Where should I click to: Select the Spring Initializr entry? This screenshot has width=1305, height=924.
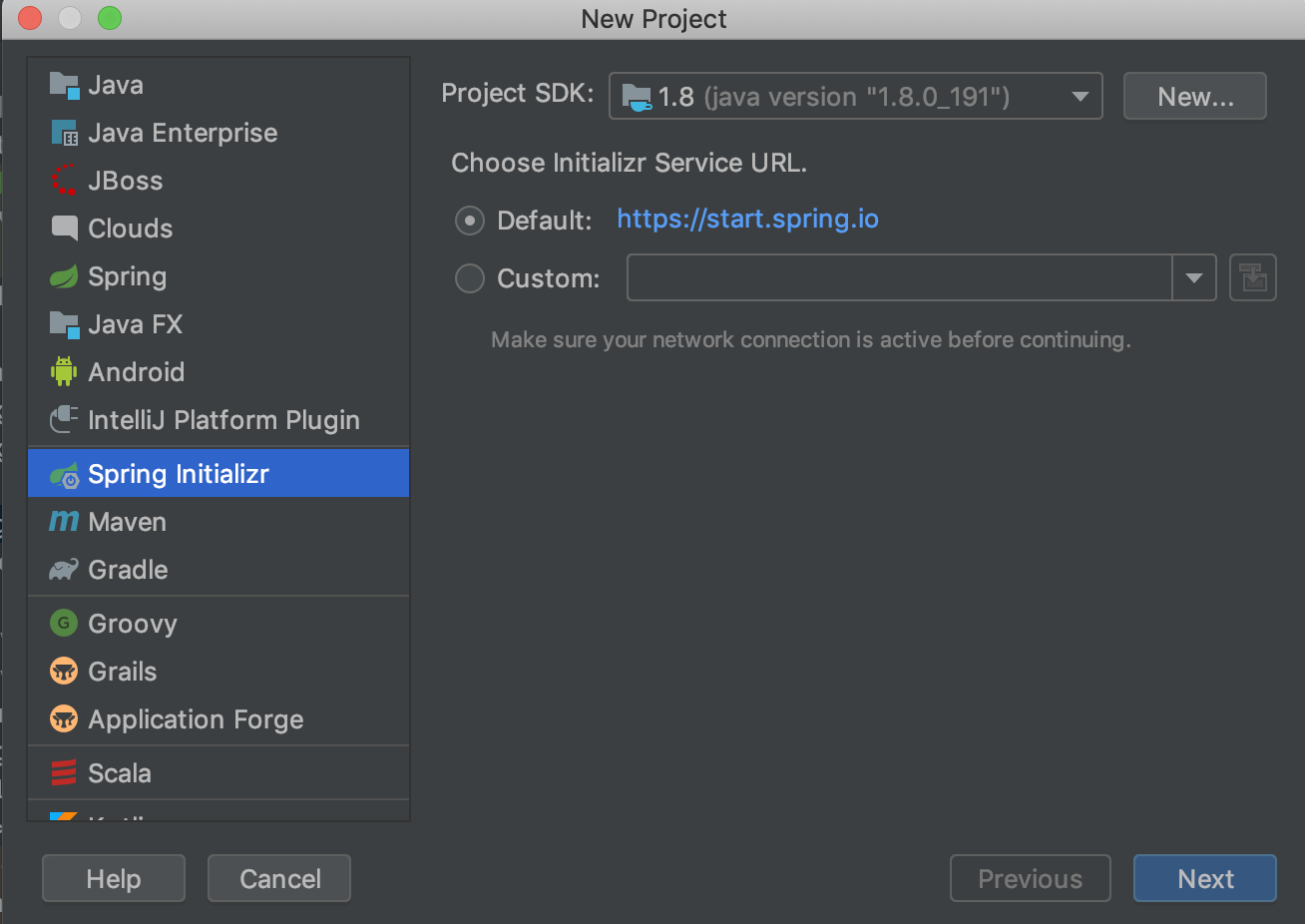218,474
